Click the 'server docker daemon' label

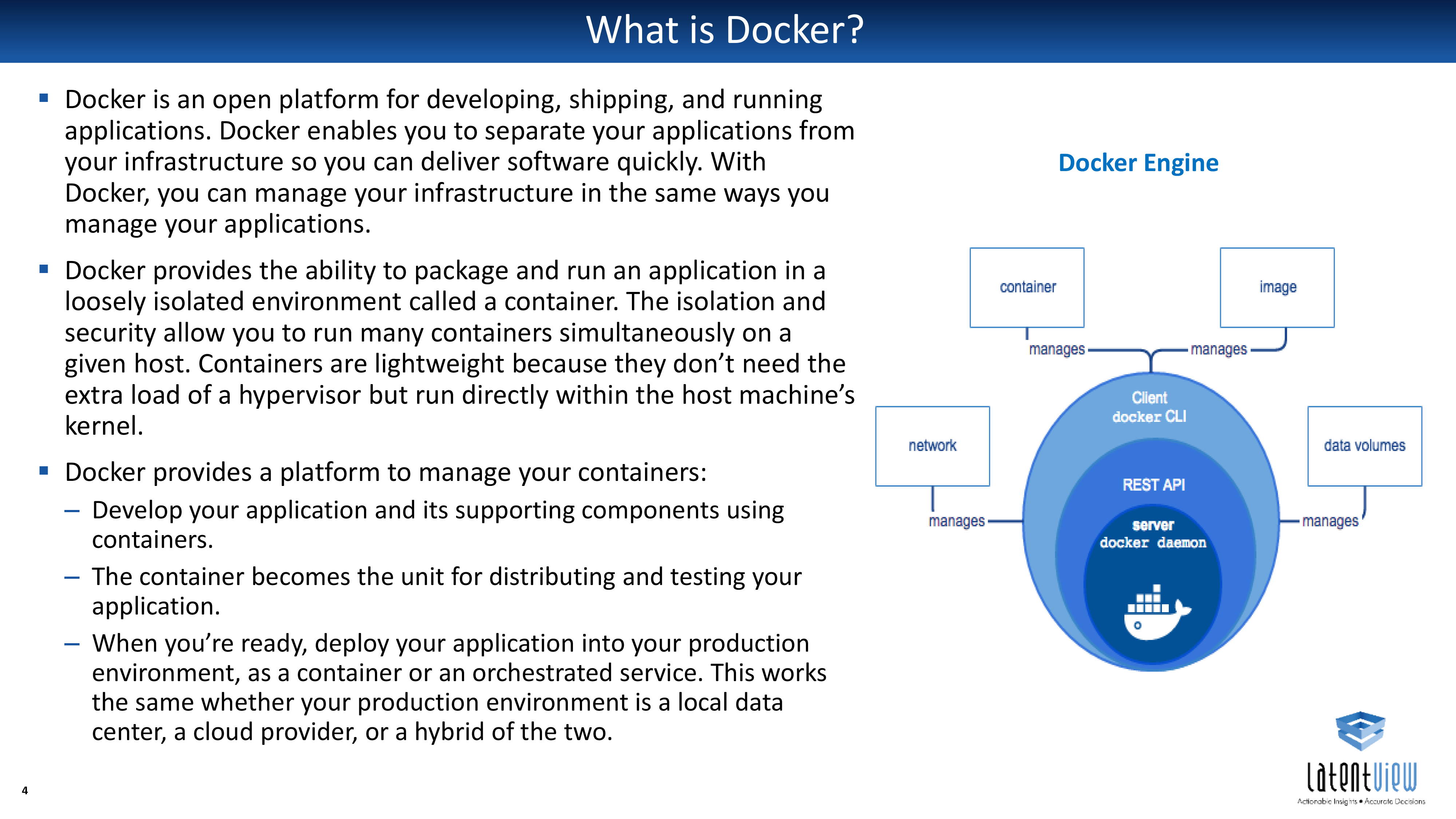coord(1153,534)
